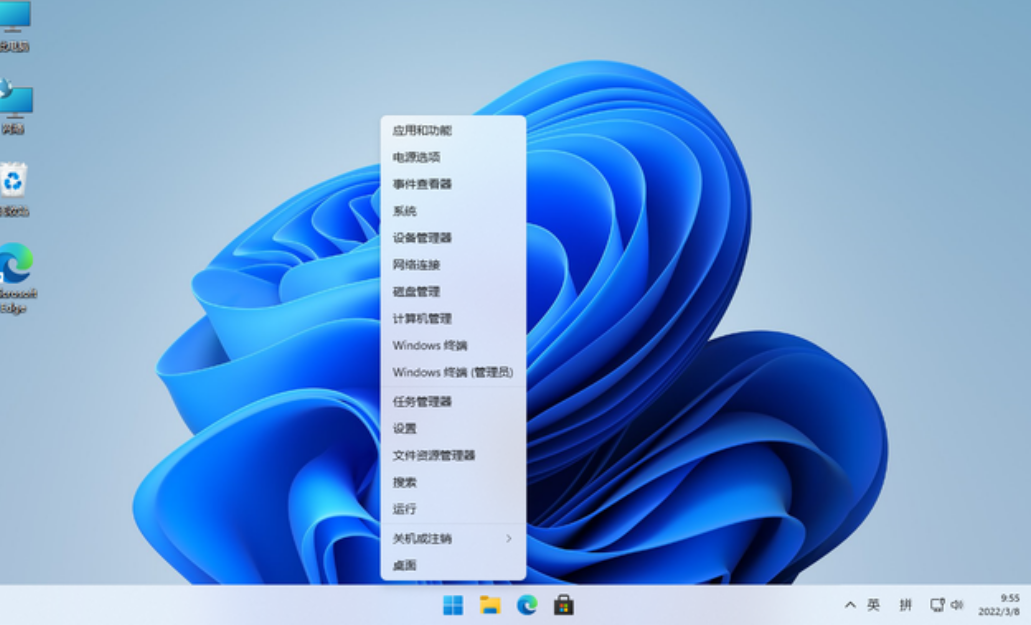Toggle the 拼 IME mode indicator
1031x625 pixels.
pos(905,605)
